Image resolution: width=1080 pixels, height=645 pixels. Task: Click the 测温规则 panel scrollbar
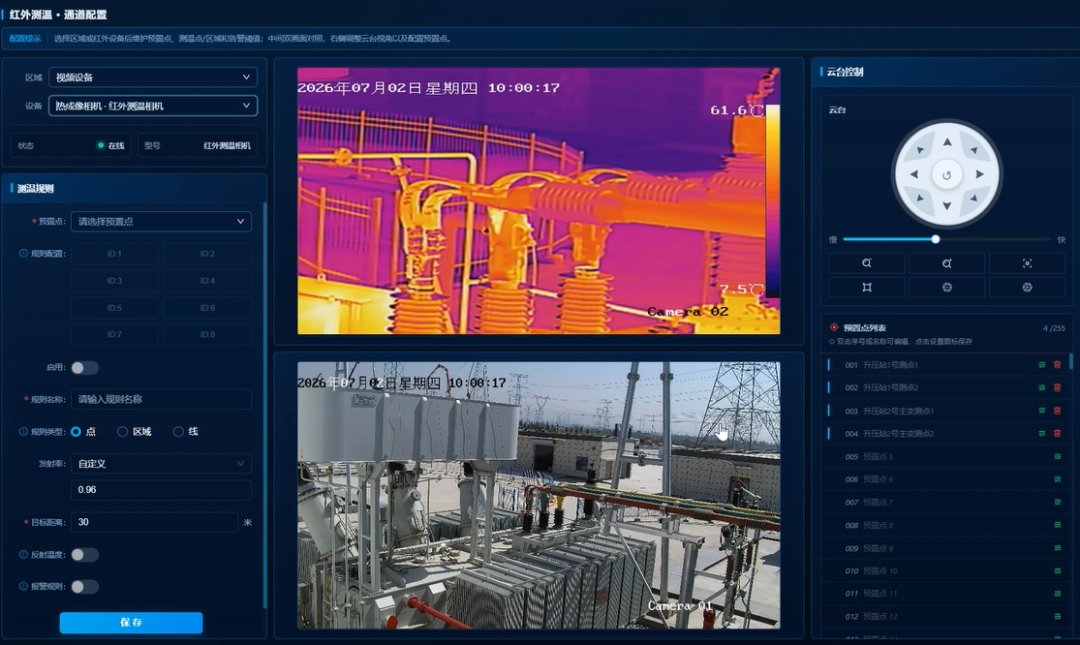click(265, 405)
